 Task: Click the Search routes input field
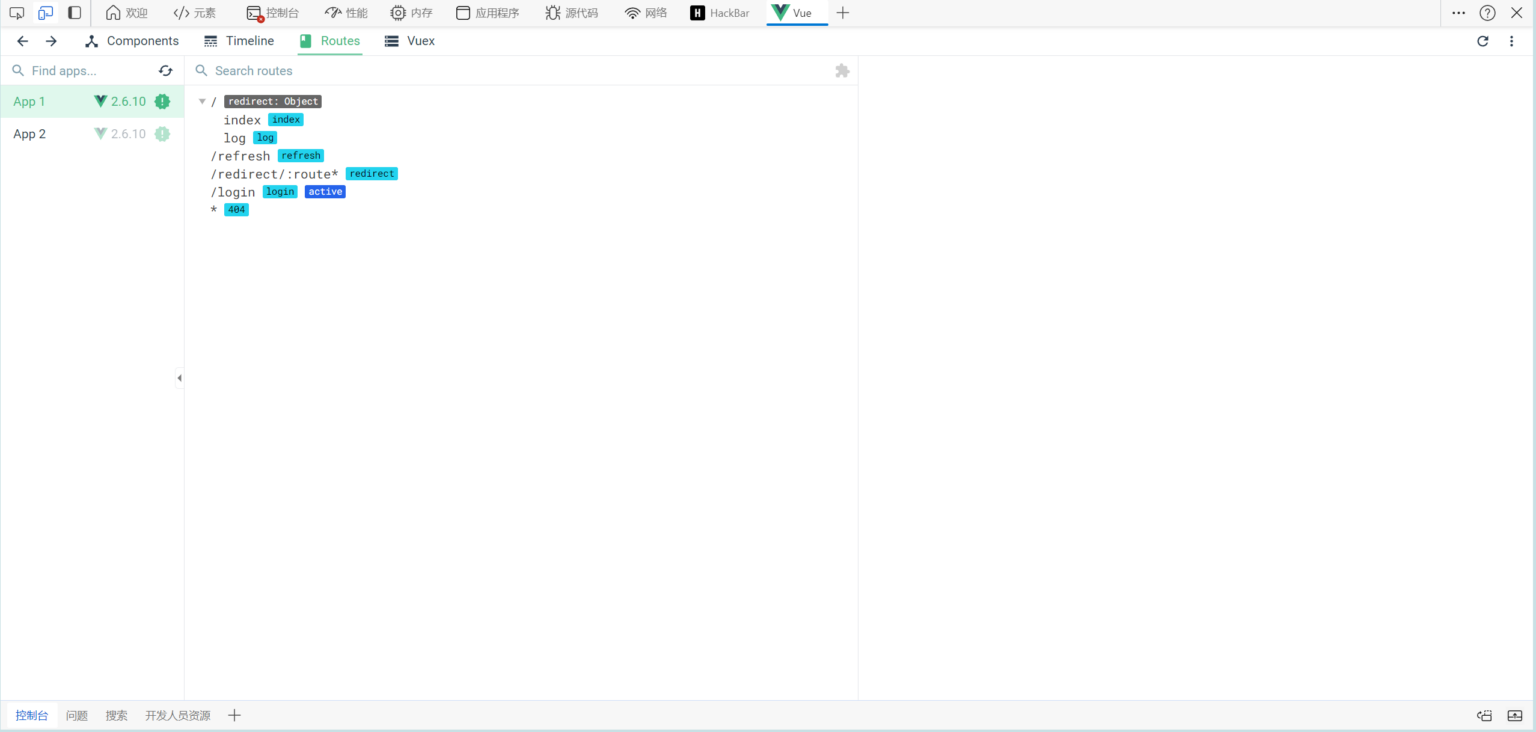point(500,71)
